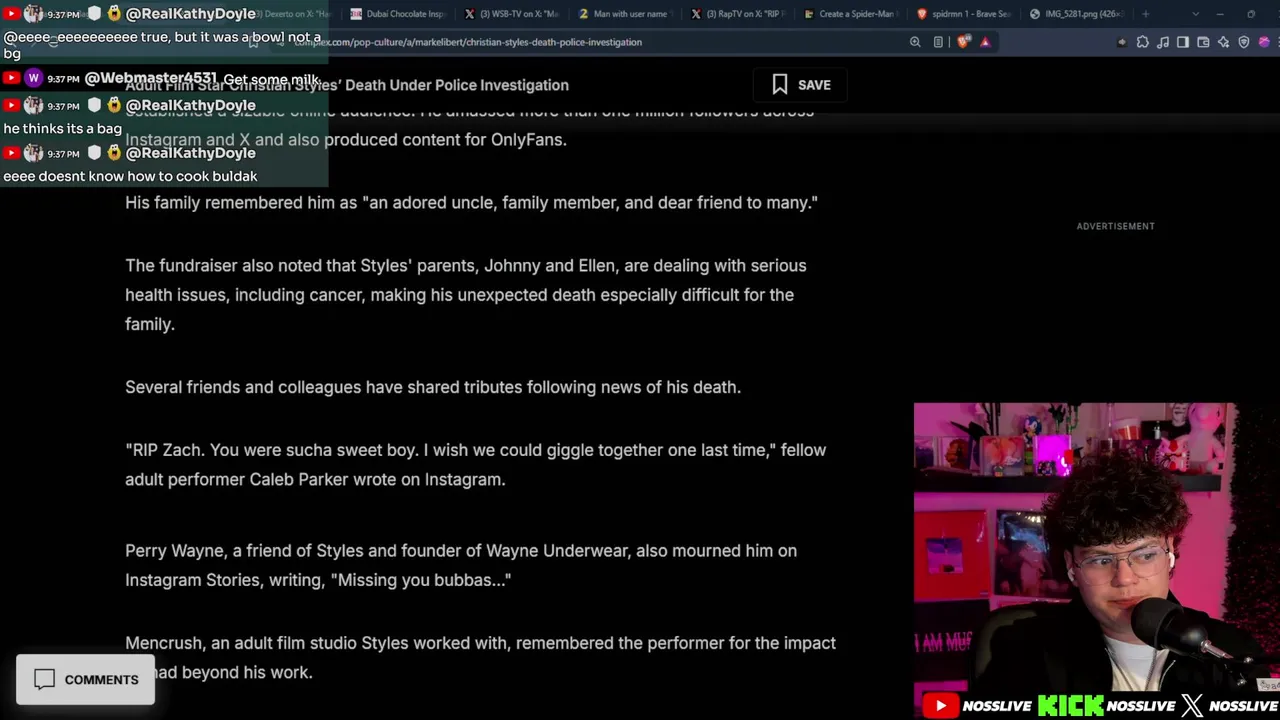
Task: Click the complex.com URL in address bar
Action: pyautogui.click(x=467, y=42)
